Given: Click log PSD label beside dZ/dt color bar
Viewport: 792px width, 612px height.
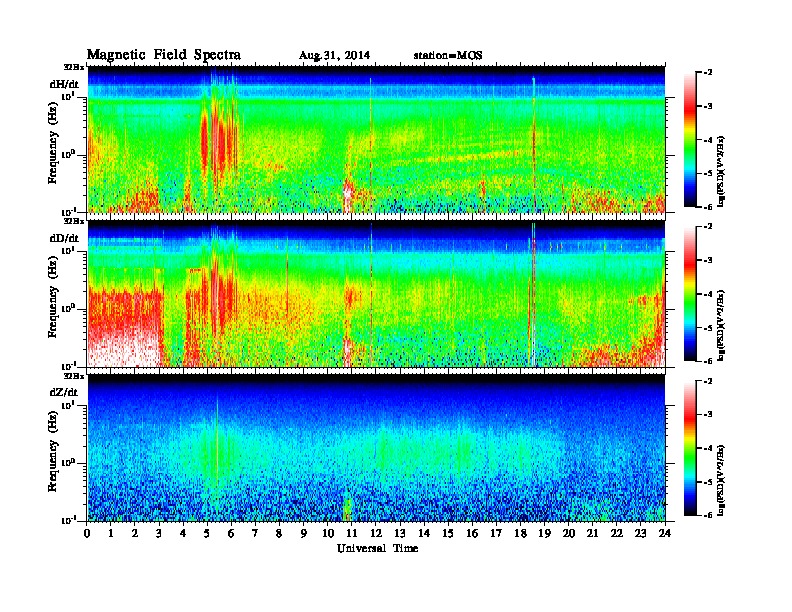Looking at the screenshot, I should [x=721, y=479].
